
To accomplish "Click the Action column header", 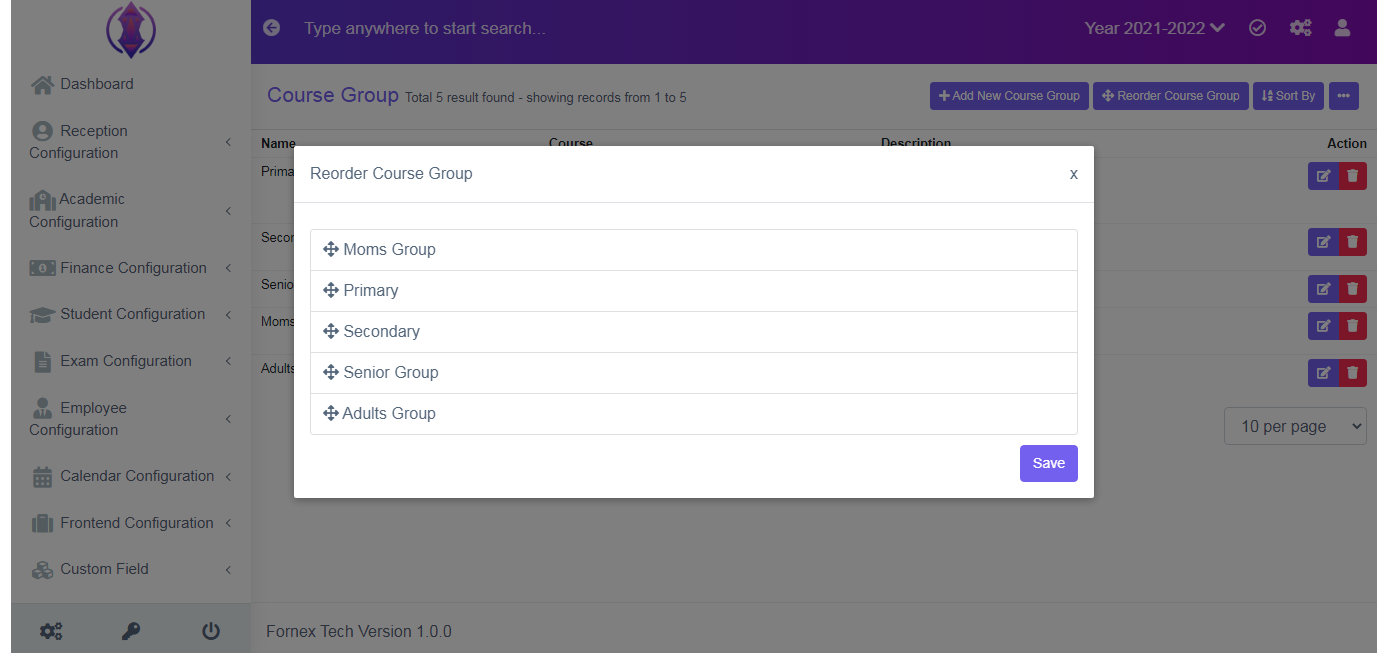I will (1347, 143).
